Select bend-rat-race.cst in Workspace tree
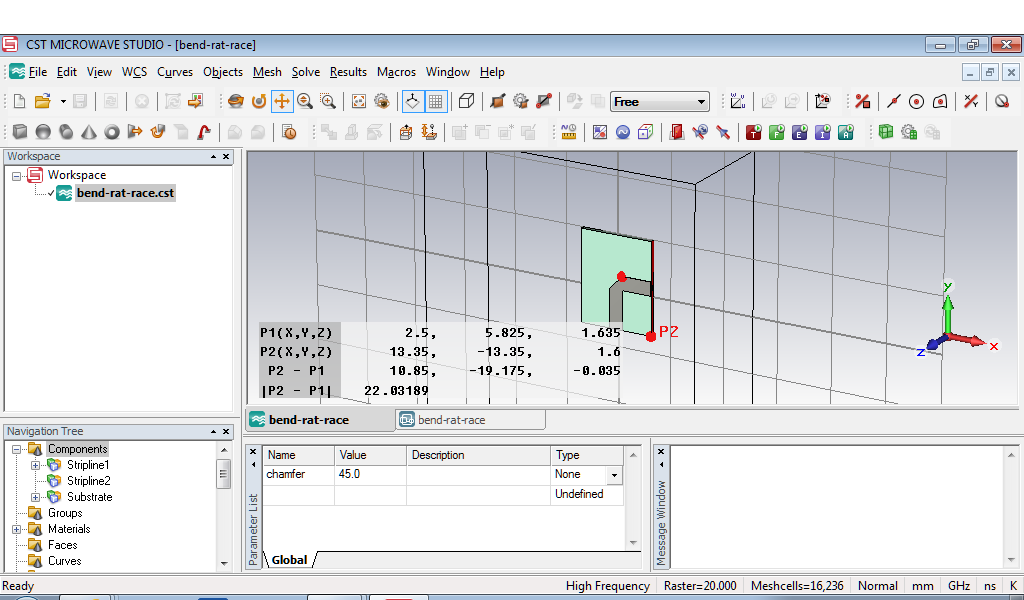 [x=124, y=193]
